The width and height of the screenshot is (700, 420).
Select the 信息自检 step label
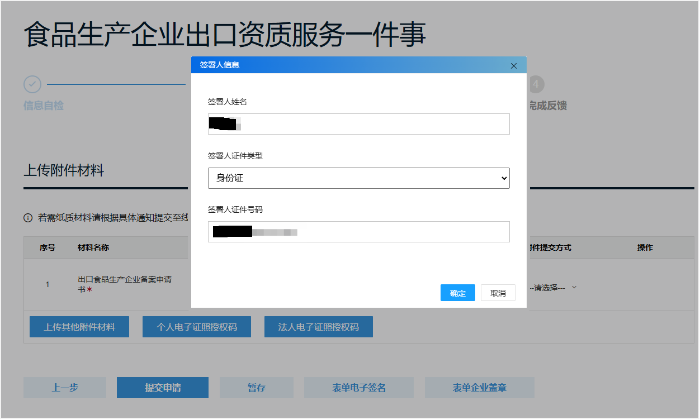point(43,106)
